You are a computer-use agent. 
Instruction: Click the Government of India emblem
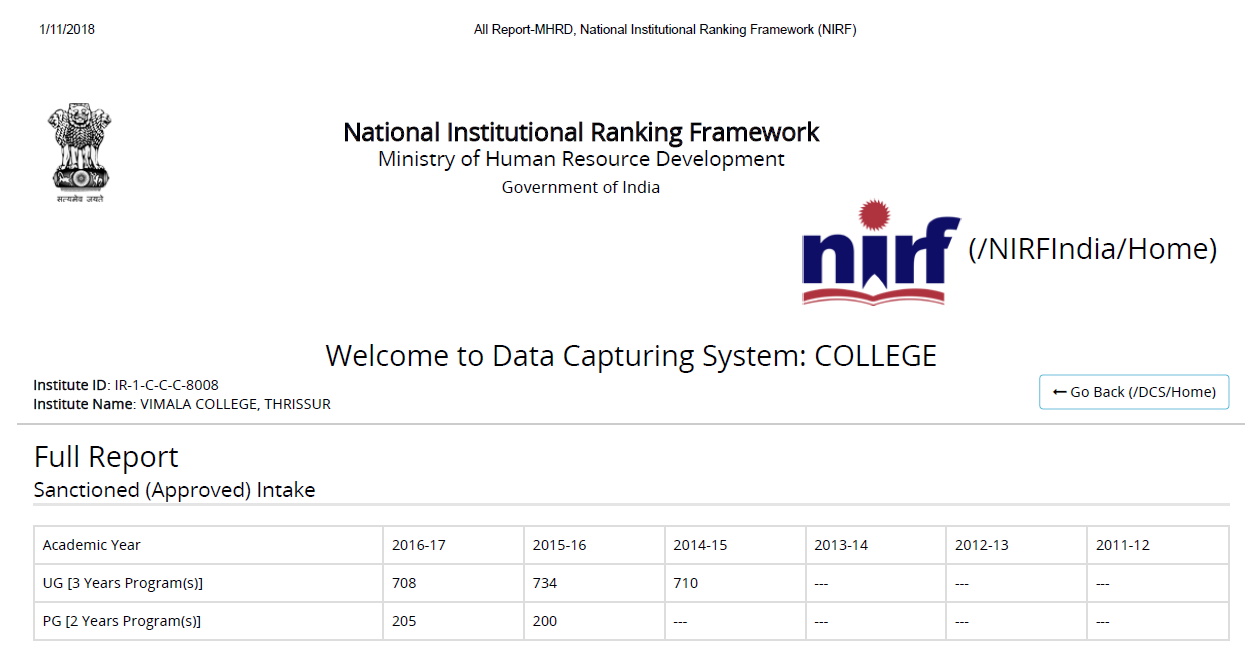[x=77, y=153]
